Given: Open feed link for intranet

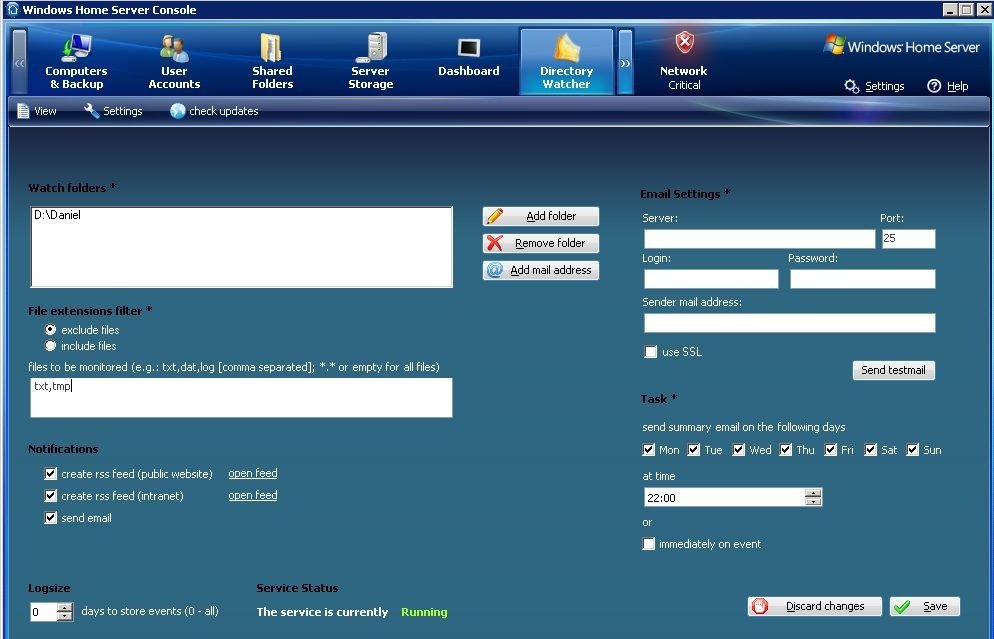Looking at the screenshot, I should coord(253,496).
